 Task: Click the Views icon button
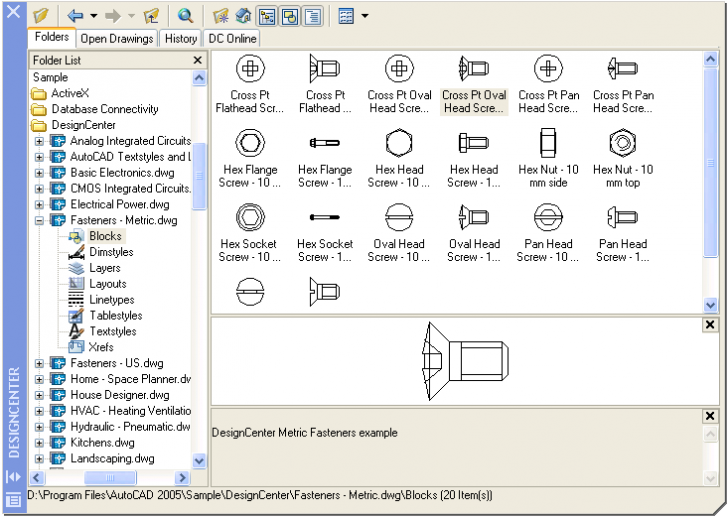tap(346, 16)
